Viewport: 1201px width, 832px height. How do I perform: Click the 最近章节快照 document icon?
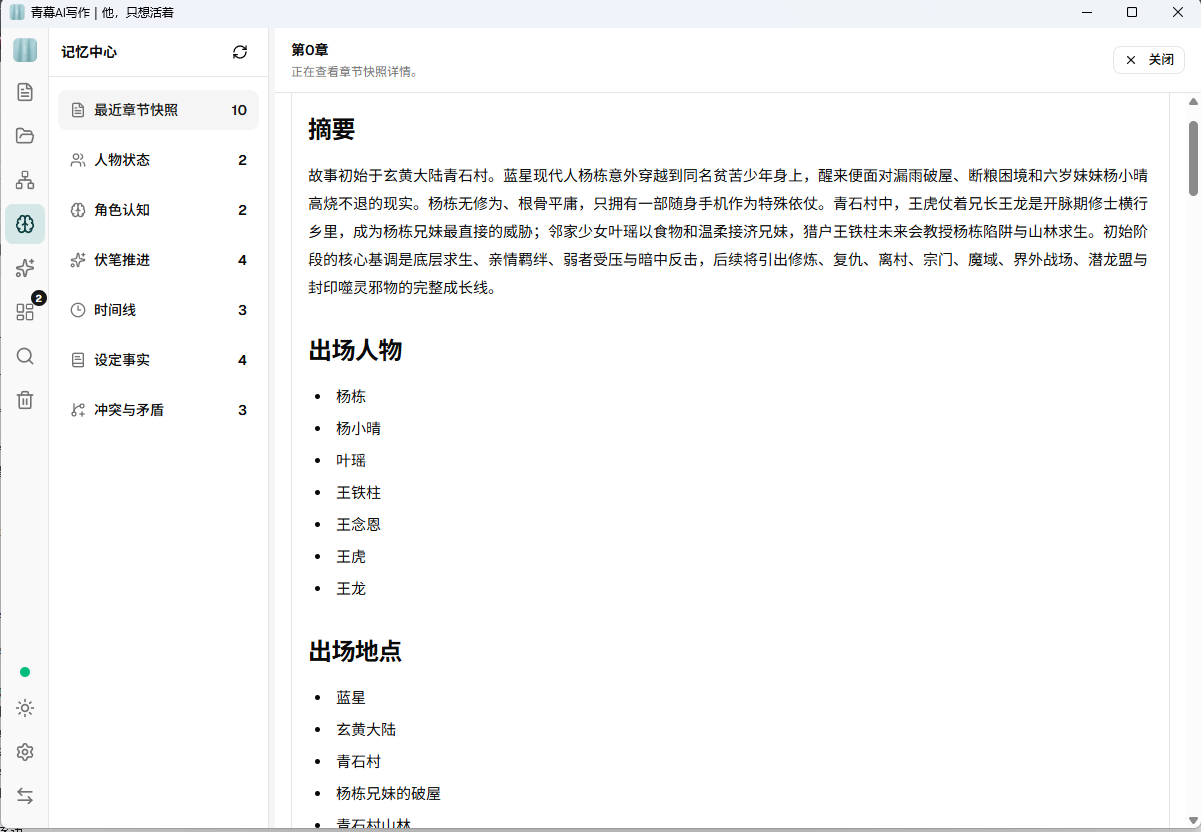78,110
